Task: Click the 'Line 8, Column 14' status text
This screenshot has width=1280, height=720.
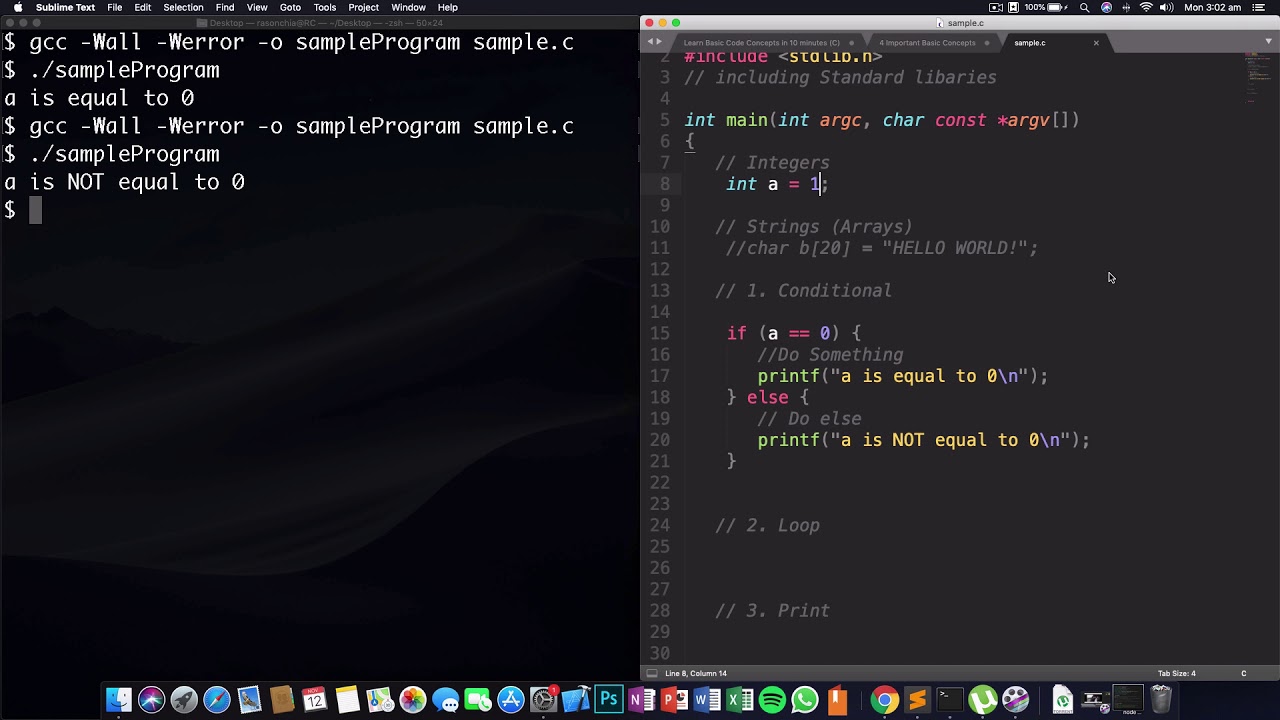Action: (x=696, y=673)
